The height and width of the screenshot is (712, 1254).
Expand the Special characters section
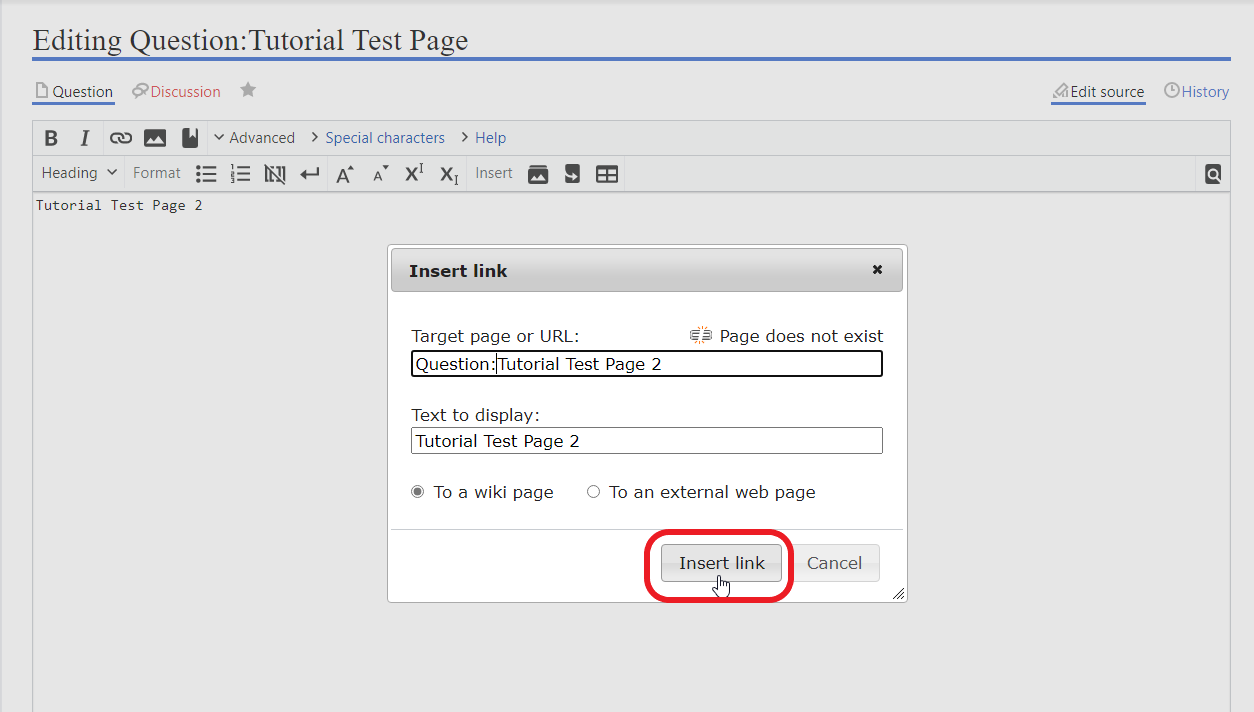377,138
